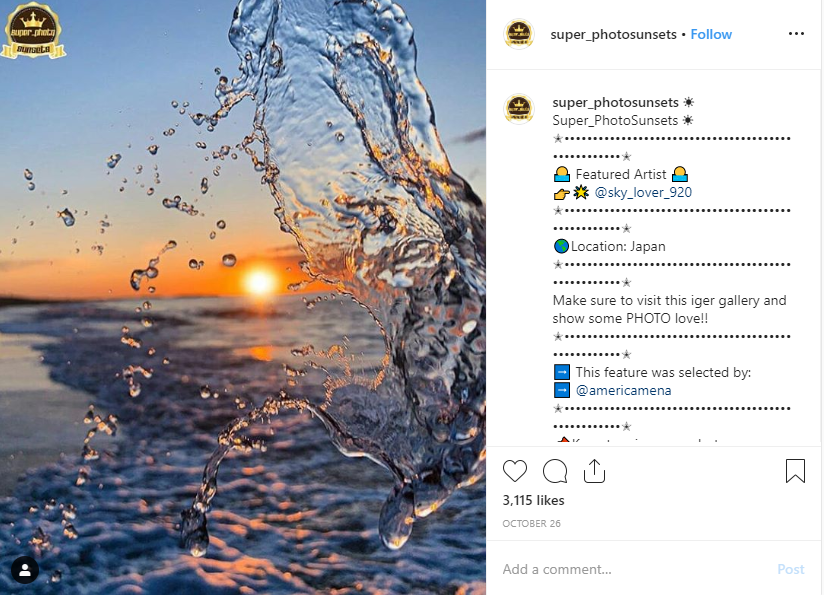Save the post with the bookmark icon
This screenshot has width=824, height=595.
click(x=795, y=471)
